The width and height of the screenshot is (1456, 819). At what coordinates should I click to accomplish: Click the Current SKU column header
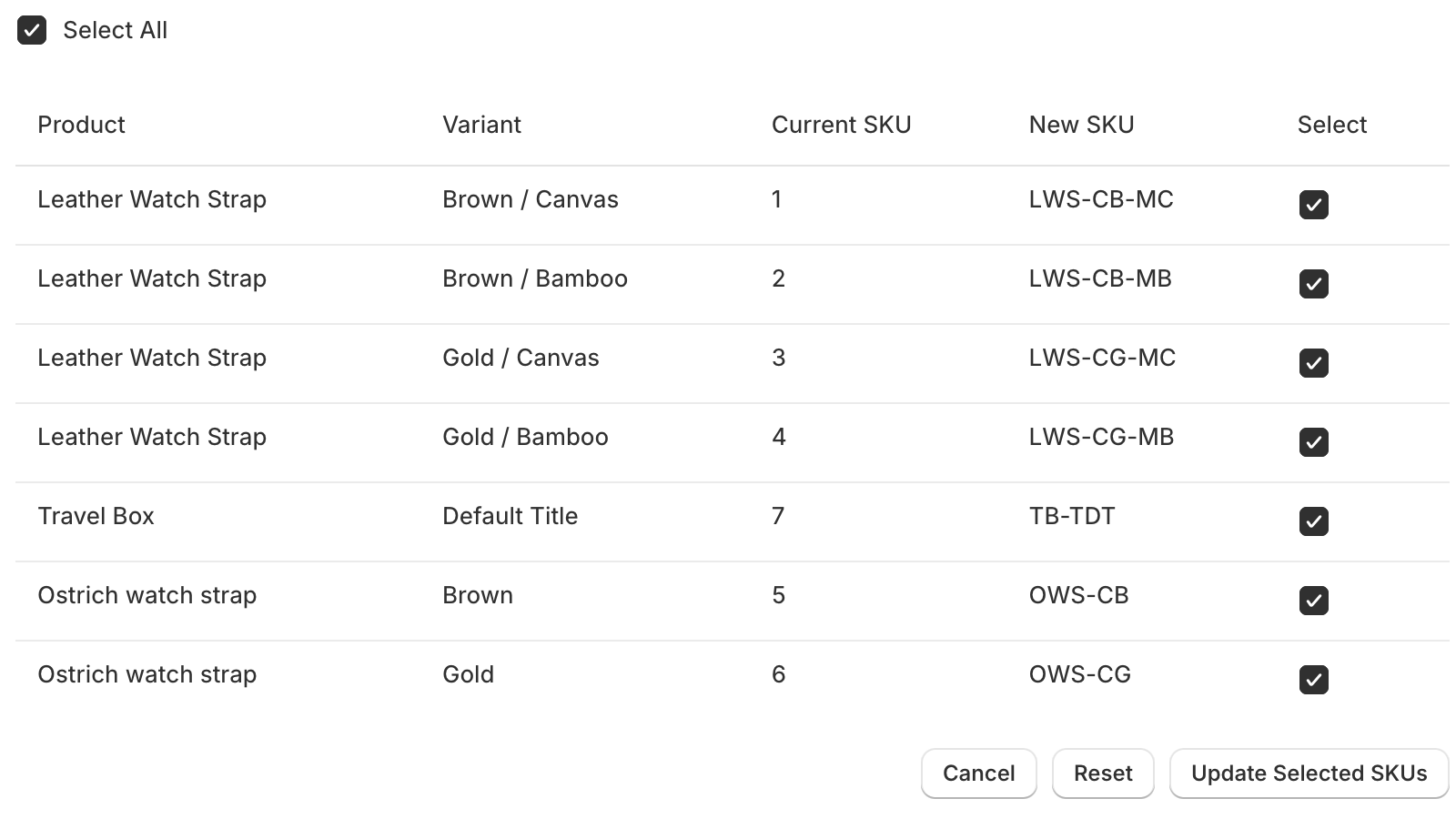coord(841,125)
